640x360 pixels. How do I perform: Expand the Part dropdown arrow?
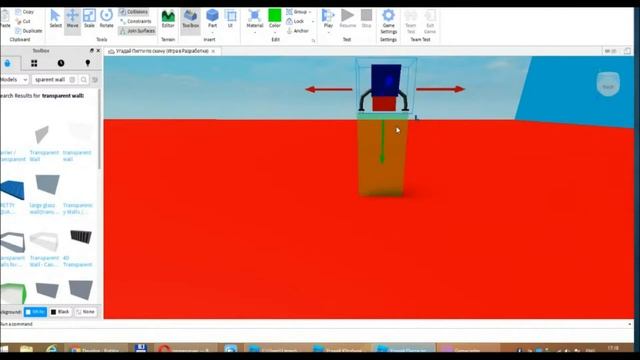coord(212,32)
